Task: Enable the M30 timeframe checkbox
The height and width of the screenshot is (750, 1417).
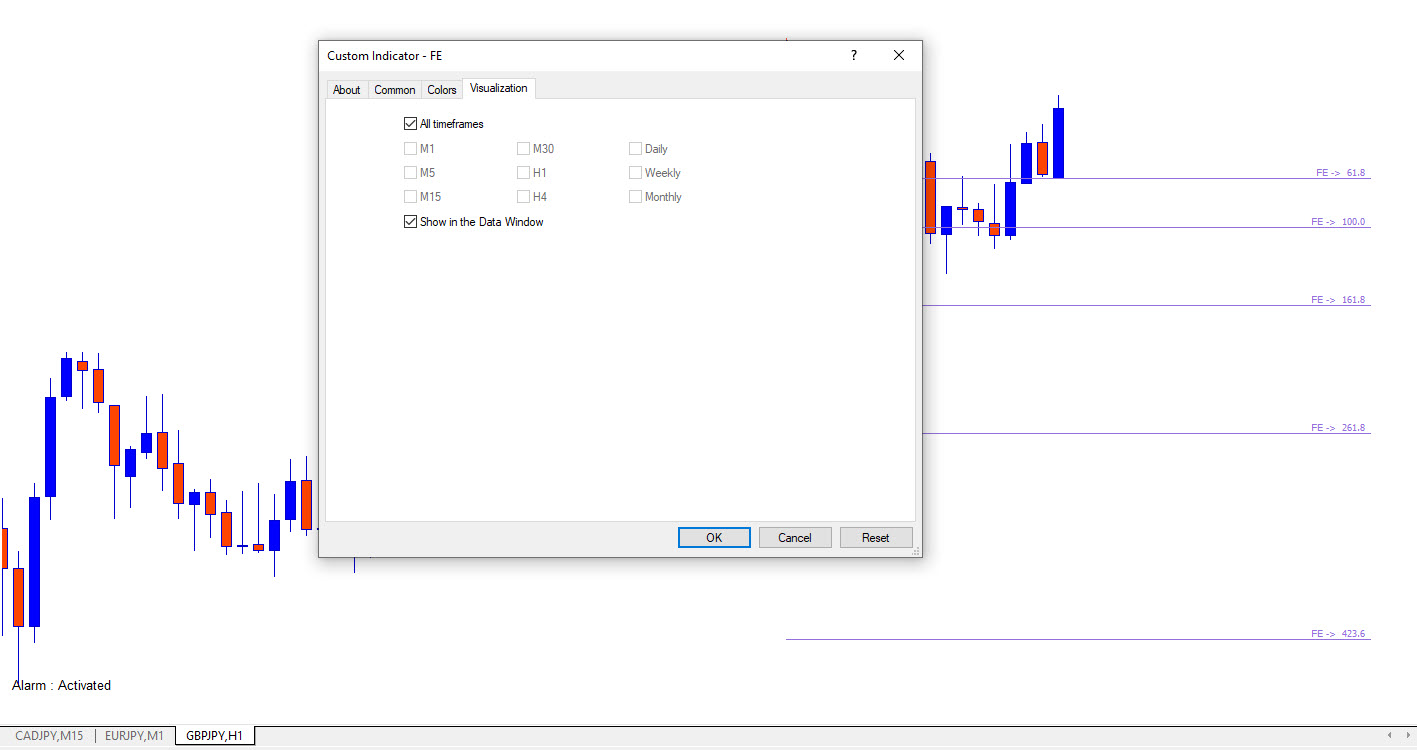Action: (x=523, y=149)
